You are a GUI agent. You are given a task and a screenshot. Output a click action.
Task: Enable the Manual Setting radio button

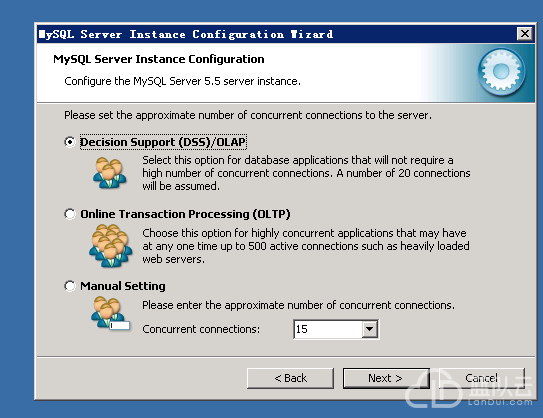pos(70,286)
